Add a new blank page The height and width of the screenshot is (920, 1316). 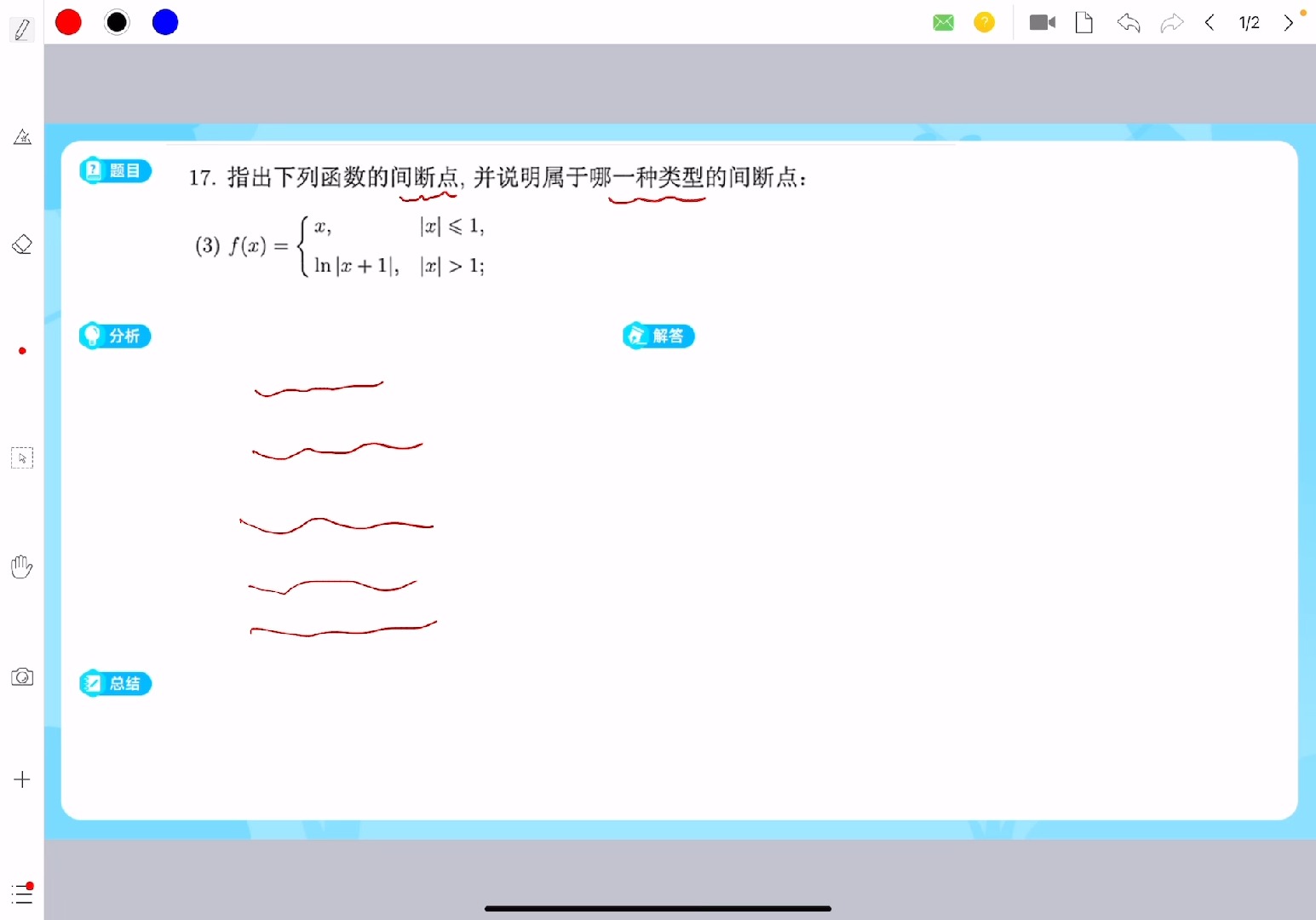[1084, 22]
